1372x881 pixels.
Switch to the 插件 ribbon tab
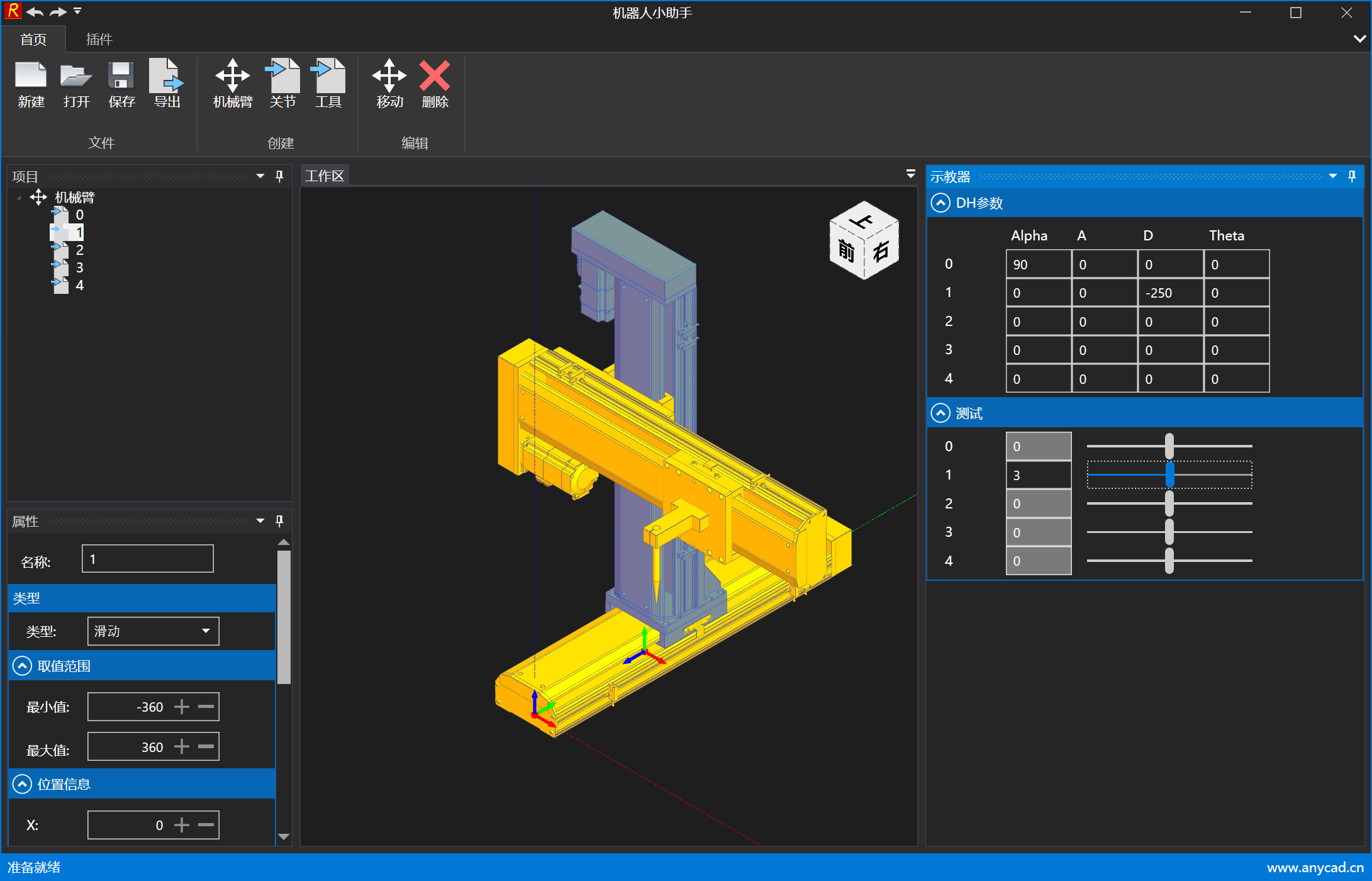(x=99, y=40)
